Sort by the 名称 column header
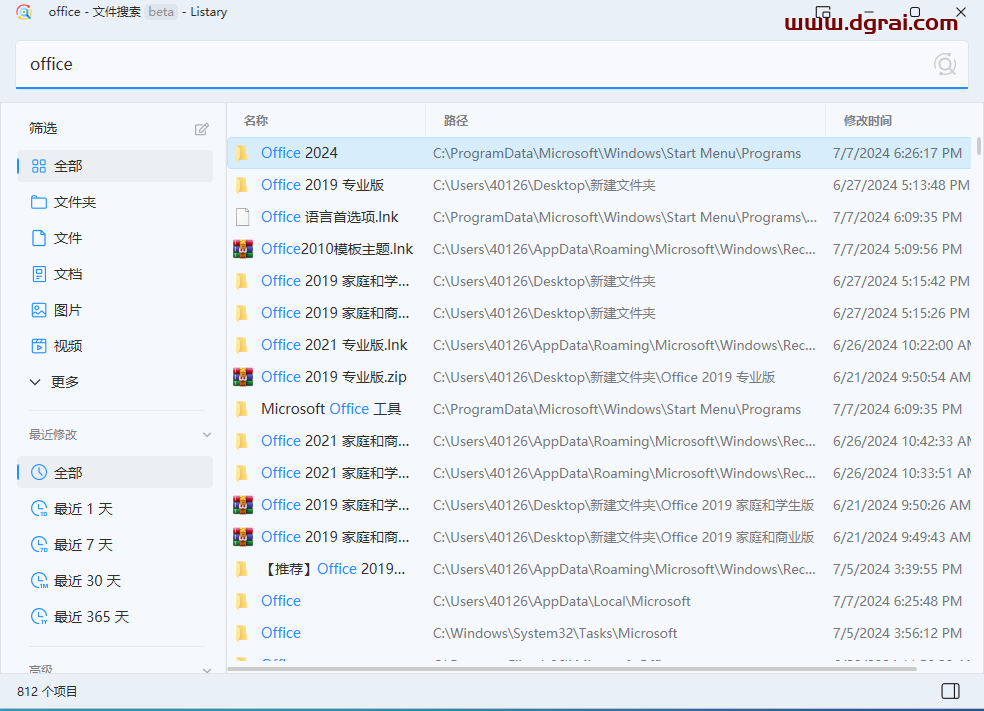984x711 pixels. (256, 120)
